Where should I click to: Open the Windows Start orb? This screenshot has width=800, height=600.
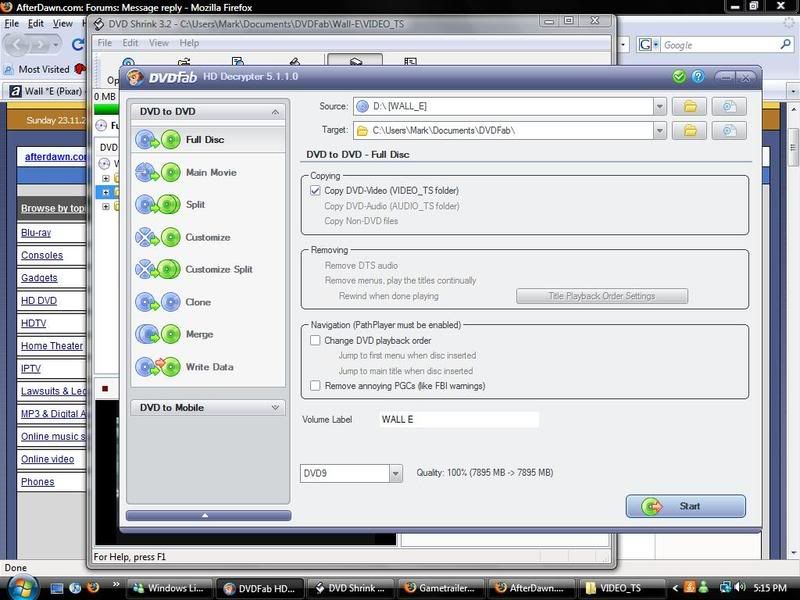click(x=23, y=588)
